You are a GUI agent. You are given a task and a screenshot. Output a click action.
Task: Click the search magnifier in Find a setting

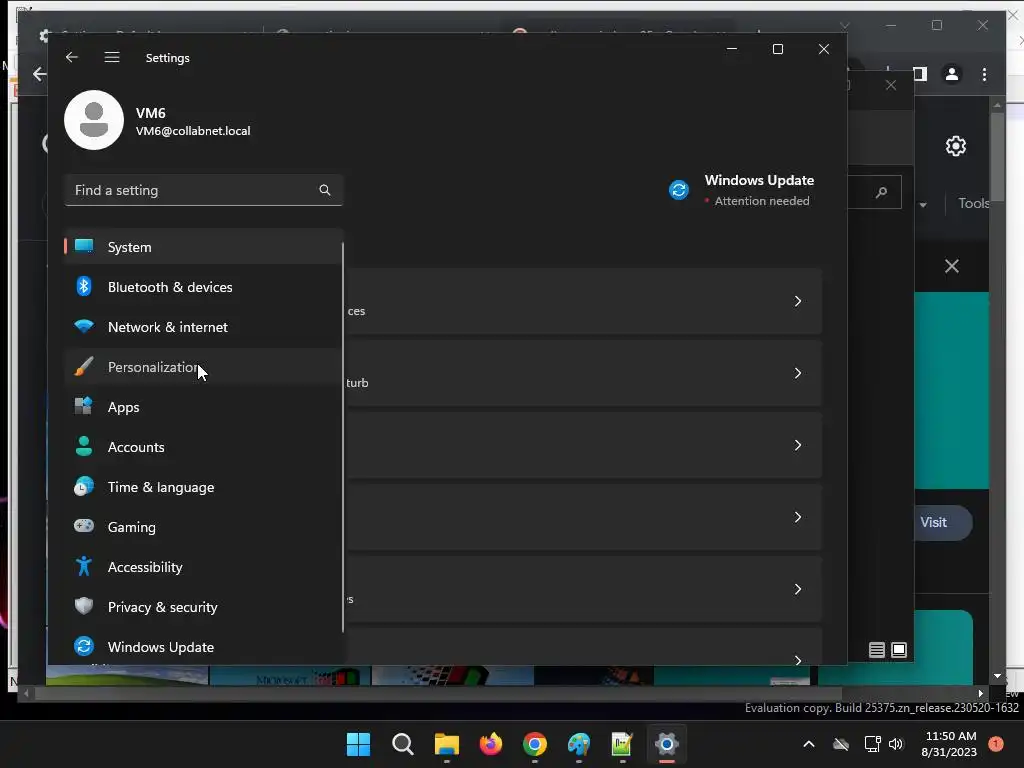tap(325, 190)
